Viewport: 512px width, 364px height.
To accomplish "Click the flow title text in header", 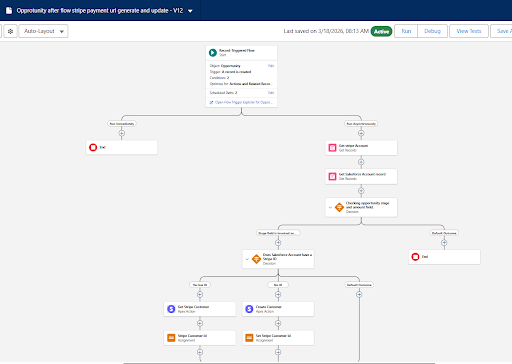I will pyautogui.click(x=100, y=11).
